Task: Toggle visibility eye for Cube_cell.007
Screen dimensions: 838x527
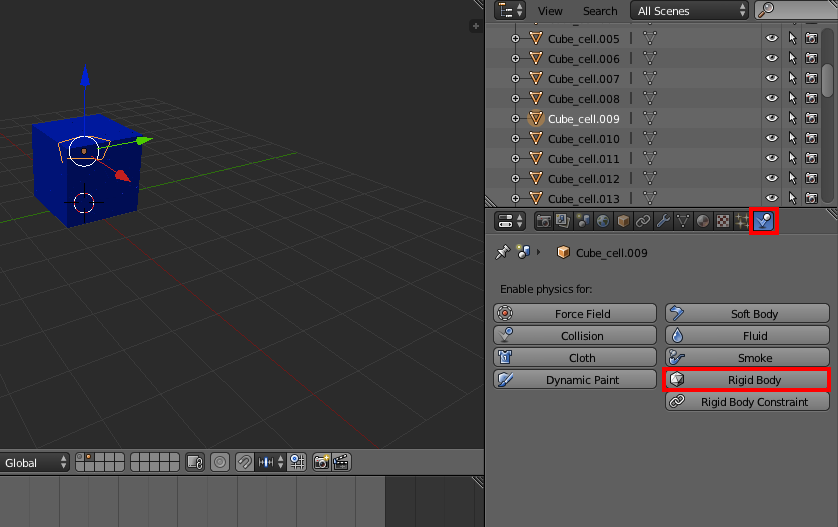Action: click(x=772, y=78)
